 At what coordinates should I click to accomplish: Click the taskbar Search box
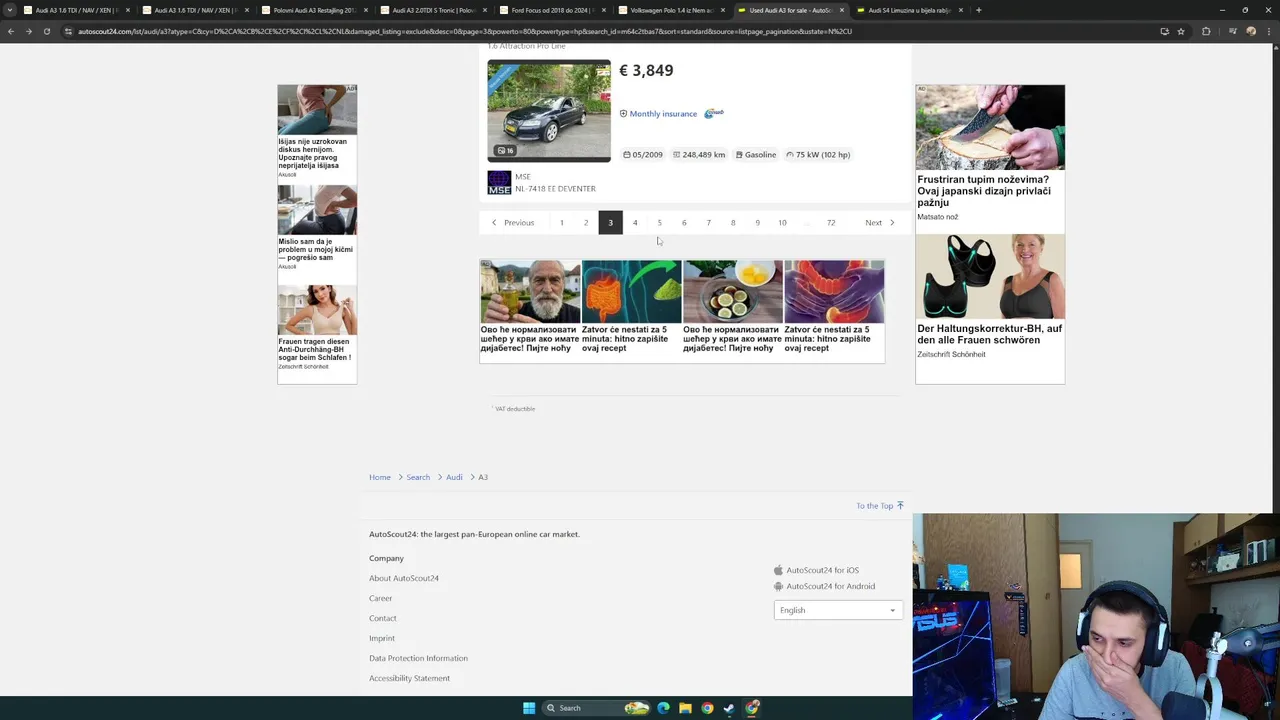click(597, 708)
